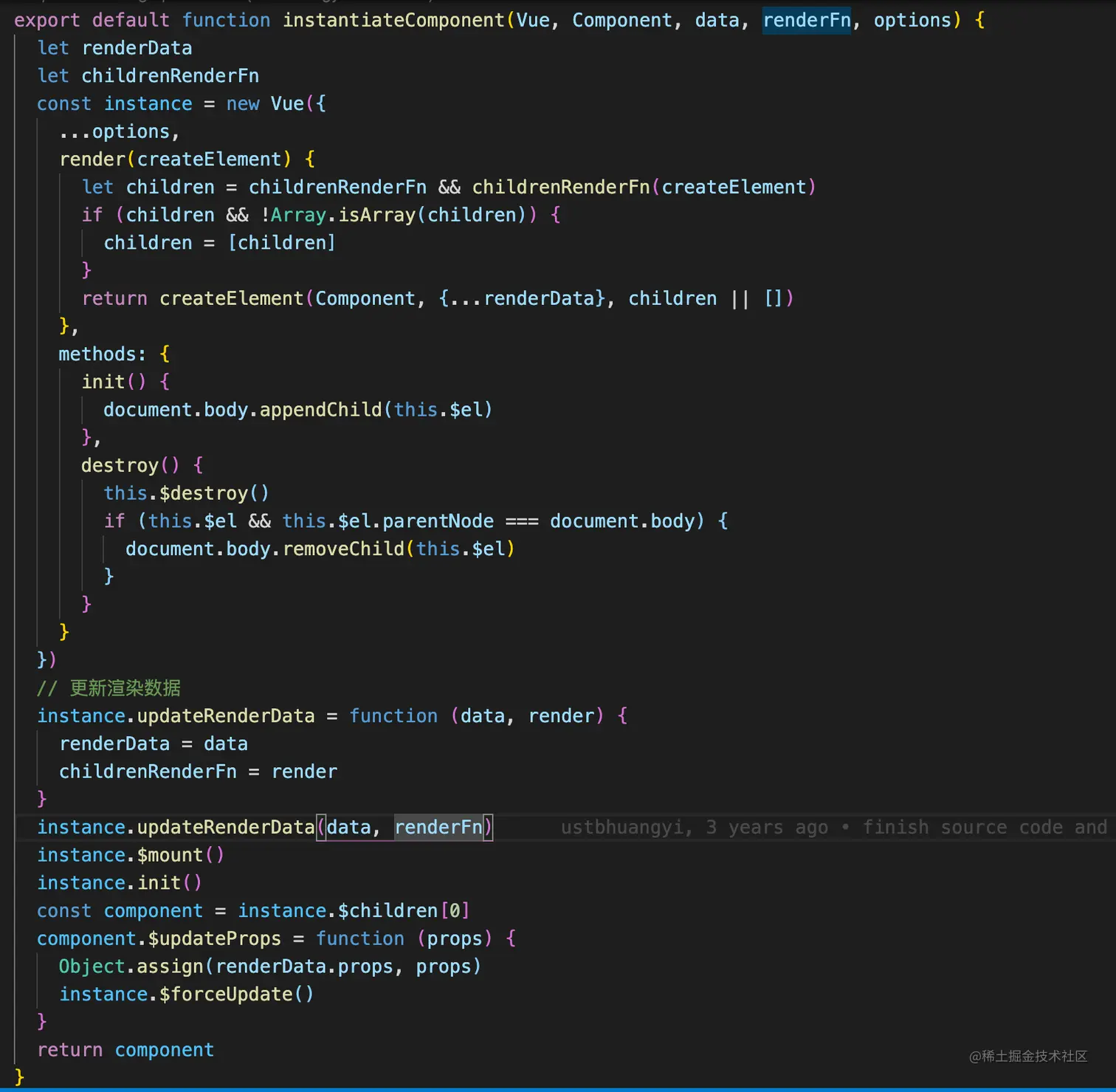Click renderFn argument in instance.updateRenderData call
This screenshot has width=1116, height=1092.
click(438, 827)
